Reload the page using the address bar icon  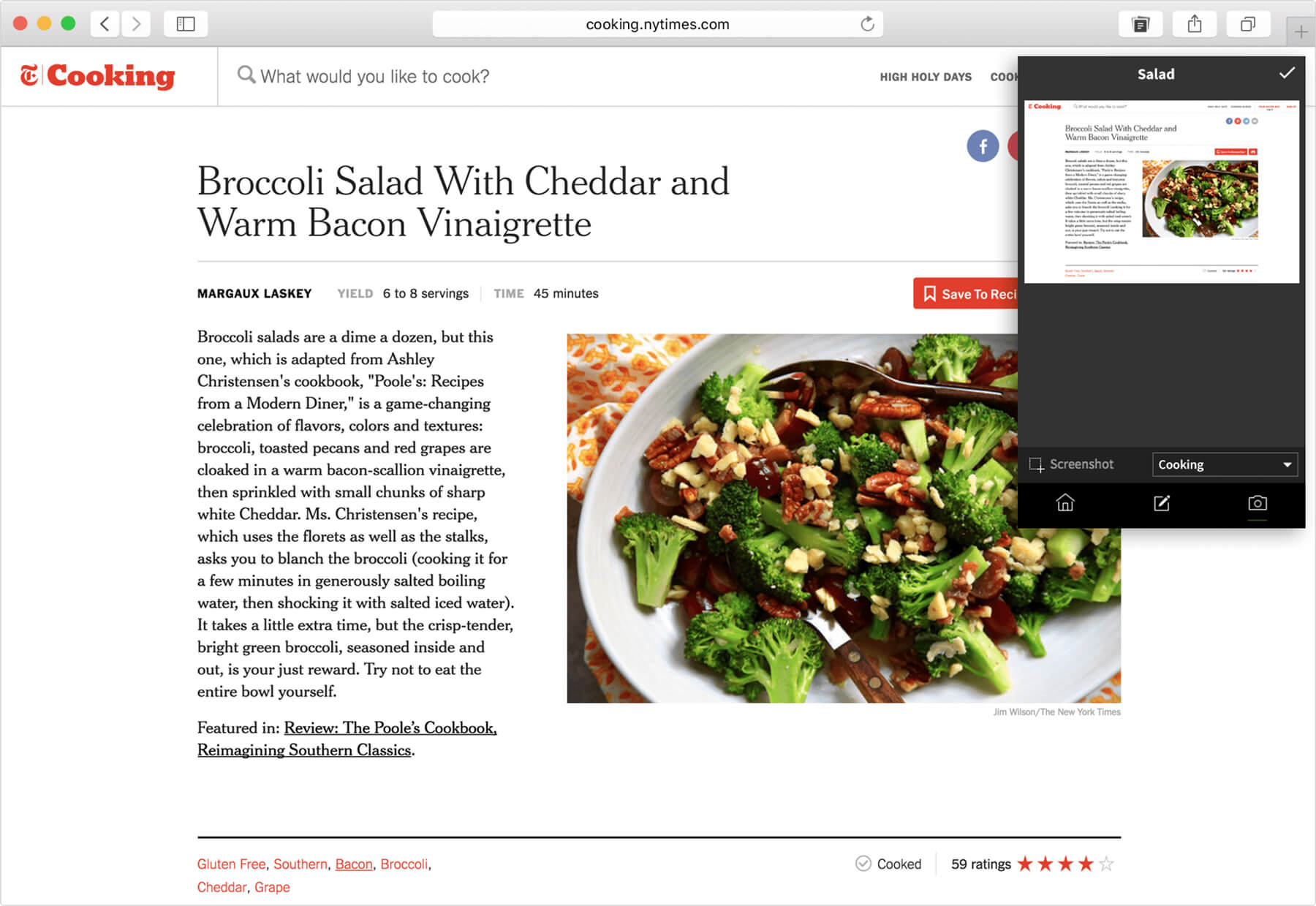867,24
